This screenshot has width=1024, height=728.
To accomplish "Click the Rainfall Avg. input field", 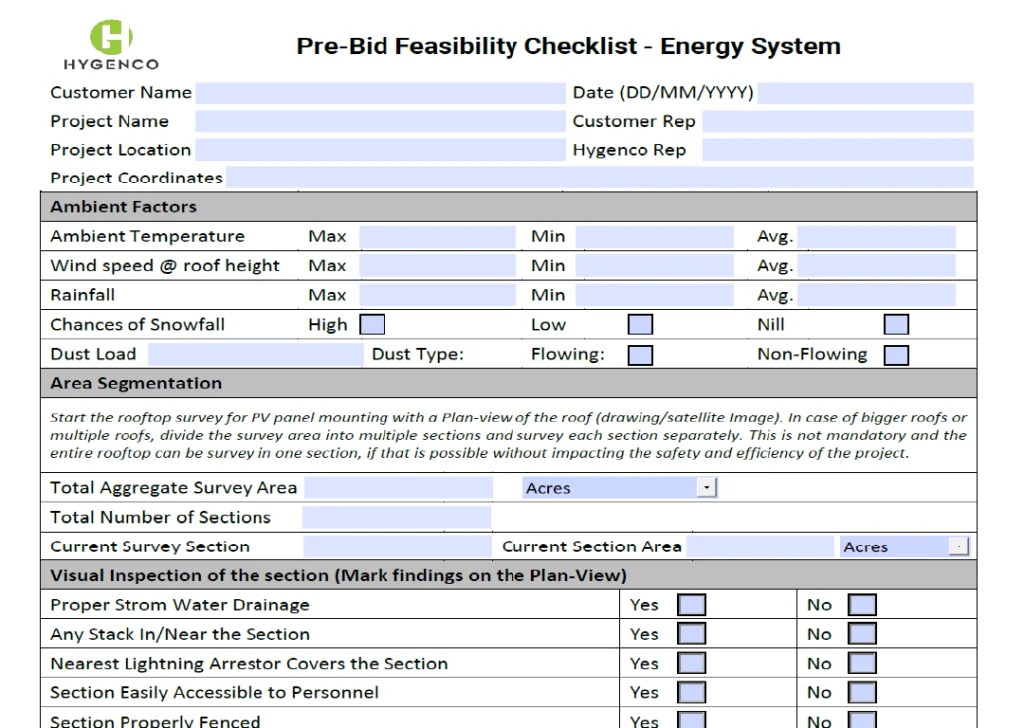I will coord(876,296).
